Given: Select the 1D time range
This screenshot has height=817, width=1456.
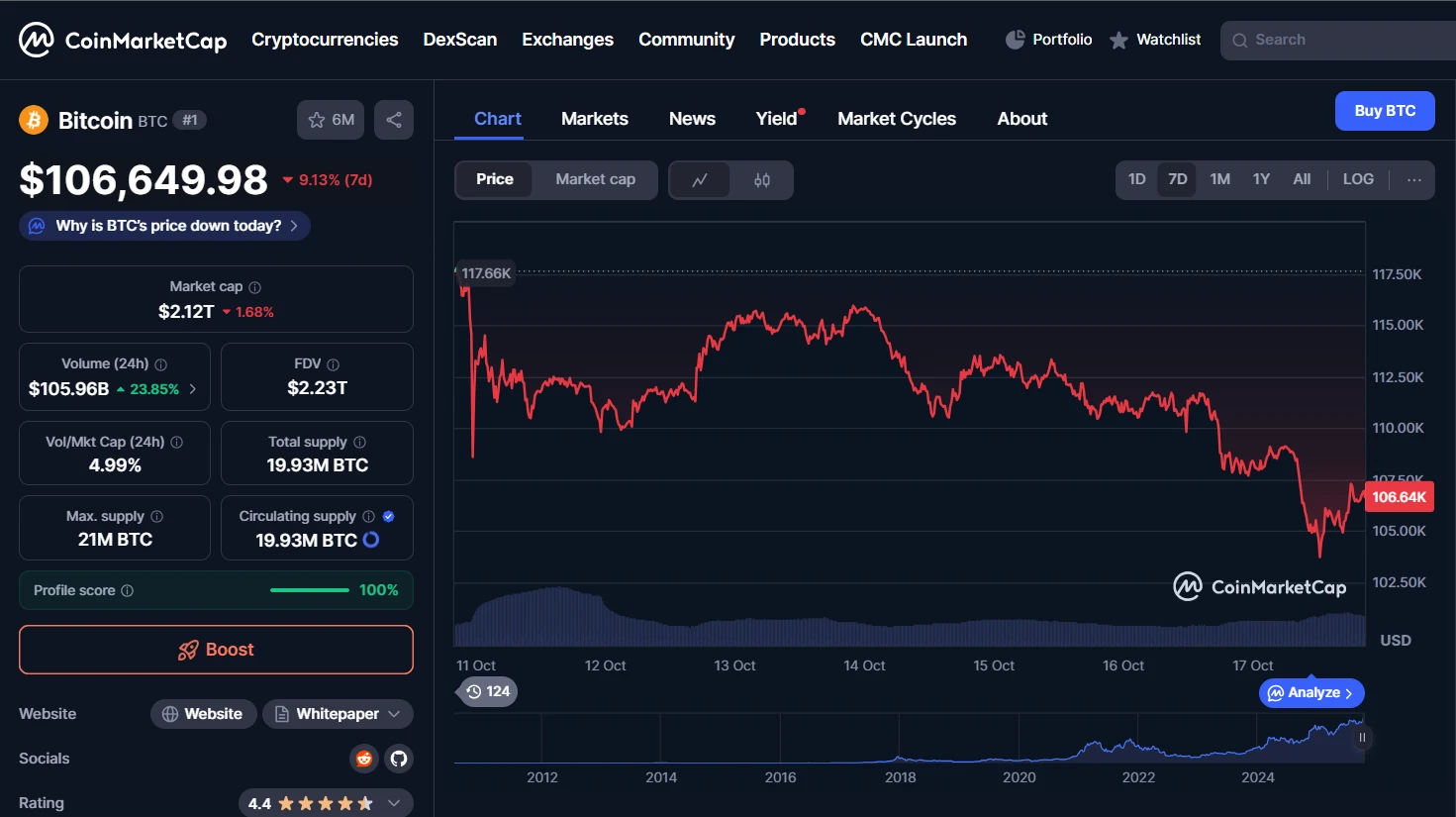Looking at the screenshot, I should 1136,179.
